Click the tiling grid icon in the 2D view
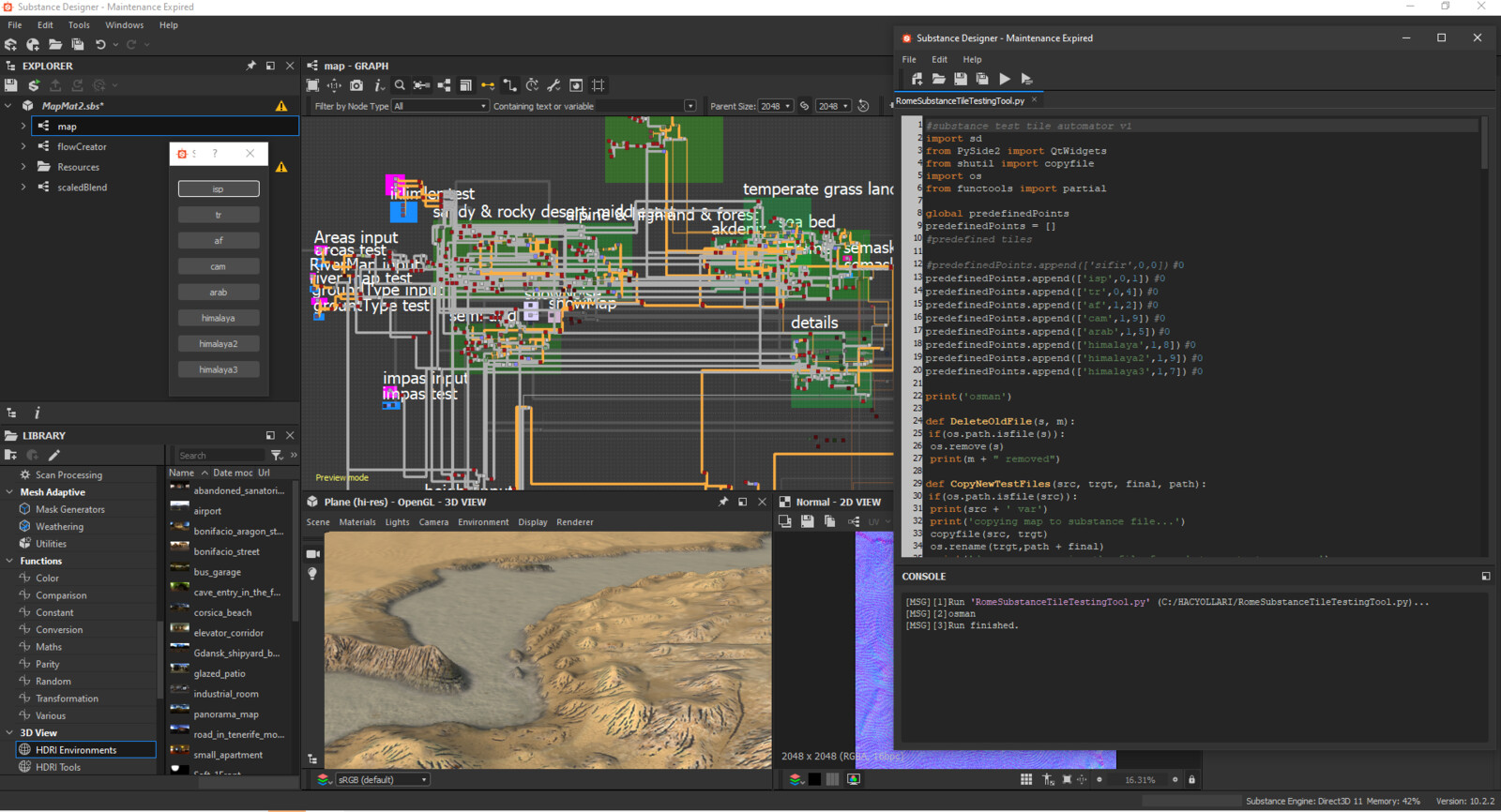The image size is (1501, 812). point(1026,779)
